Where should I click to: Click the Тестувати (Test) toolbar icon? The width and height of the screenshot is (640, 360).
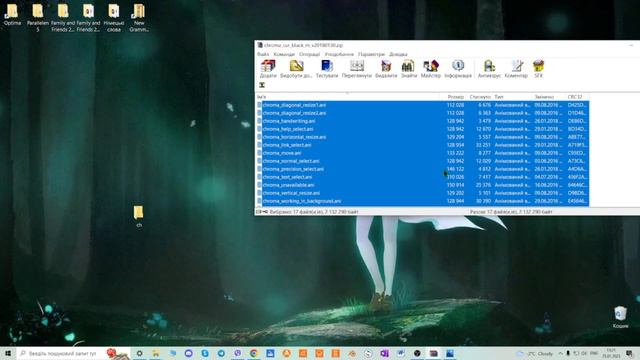coord(327,69)
